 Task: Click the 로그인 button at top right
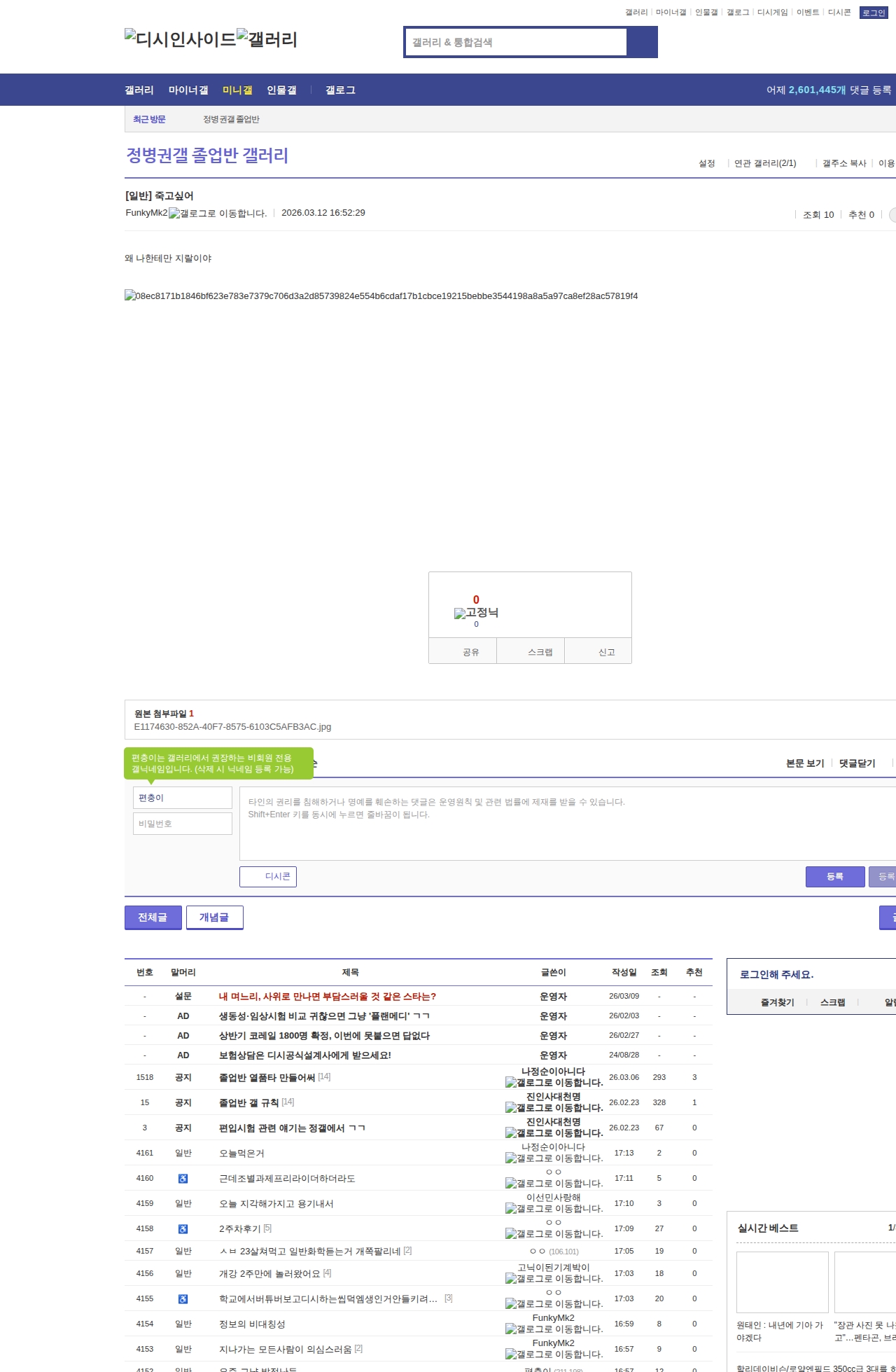click(x=874, y=13)
